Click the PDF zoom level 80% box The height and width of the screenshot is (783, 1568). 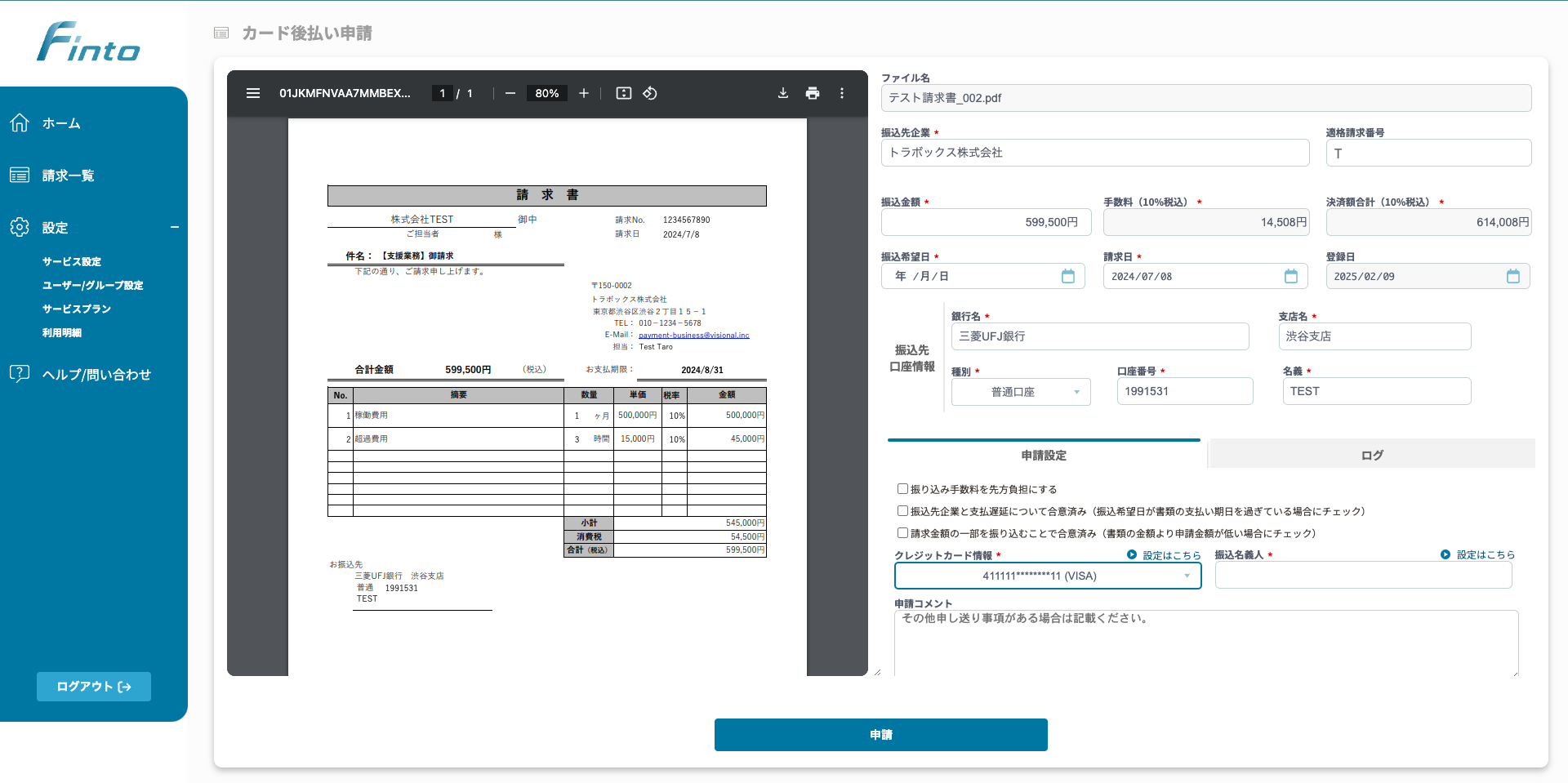point(547,93)
